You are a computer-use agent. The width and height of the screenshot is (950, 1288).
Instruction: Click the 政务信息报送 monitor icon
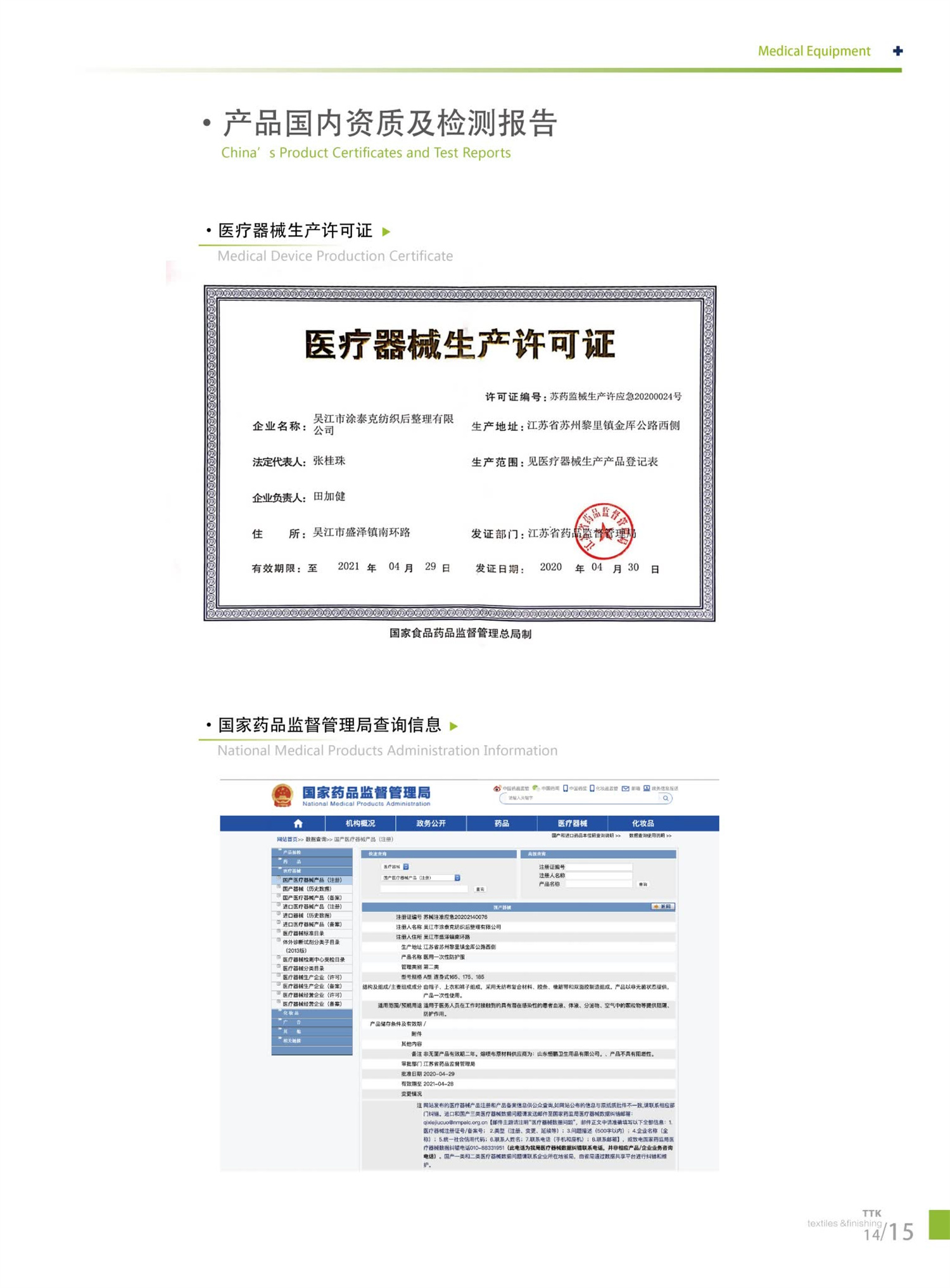click(647, 788)
